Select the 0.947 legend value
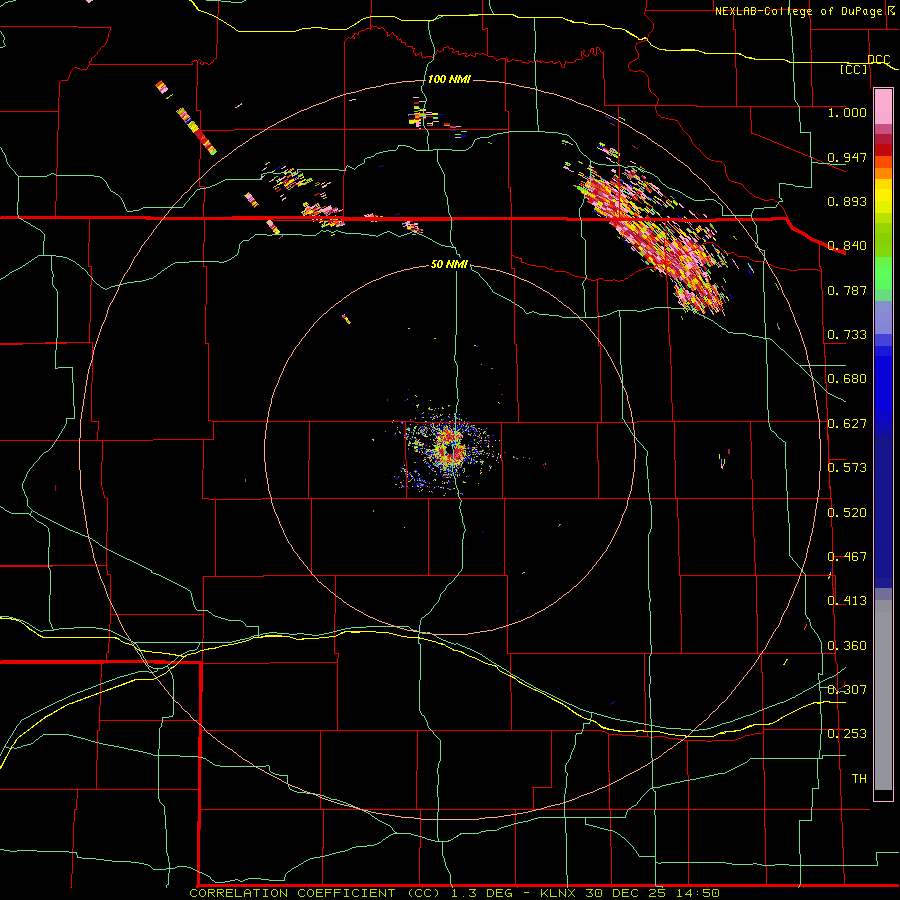Image resolution: width=900 pixels, height=900 pixels. click(x=847, y=157)
